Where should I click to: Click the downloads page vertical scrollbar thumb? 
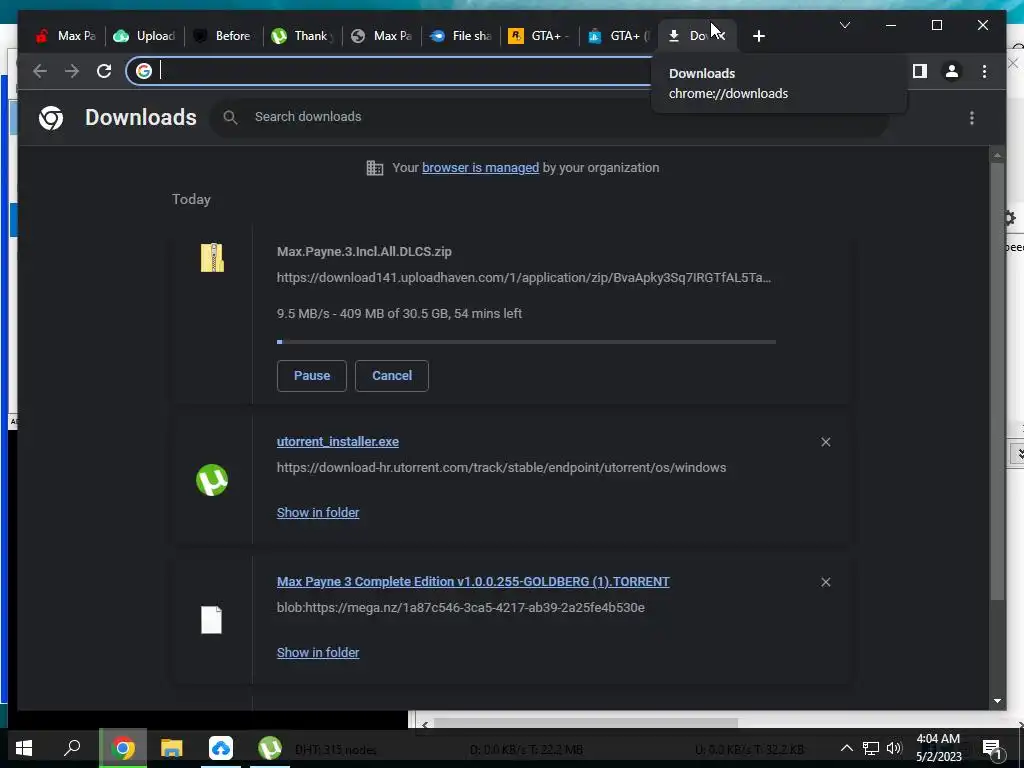[997, 381]
